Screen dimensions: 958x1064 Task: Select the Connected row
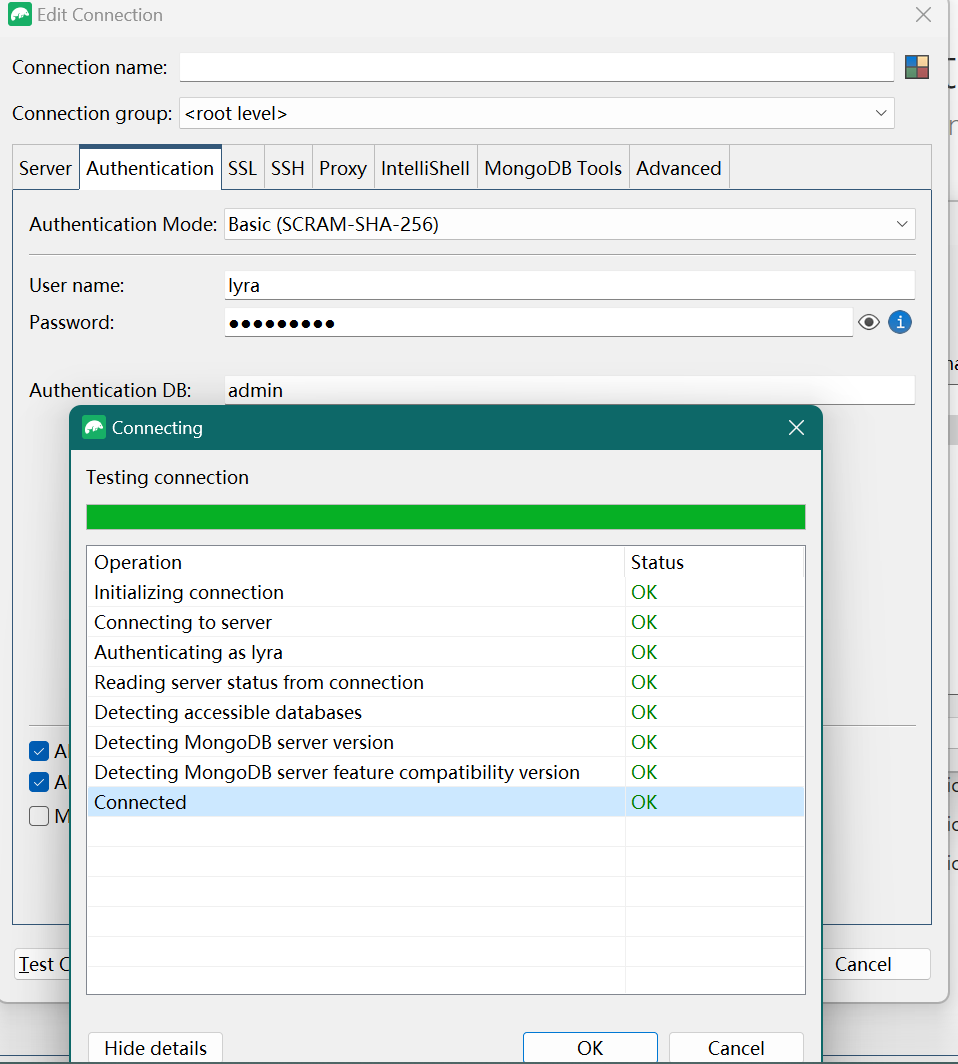(x=446, y=802)
